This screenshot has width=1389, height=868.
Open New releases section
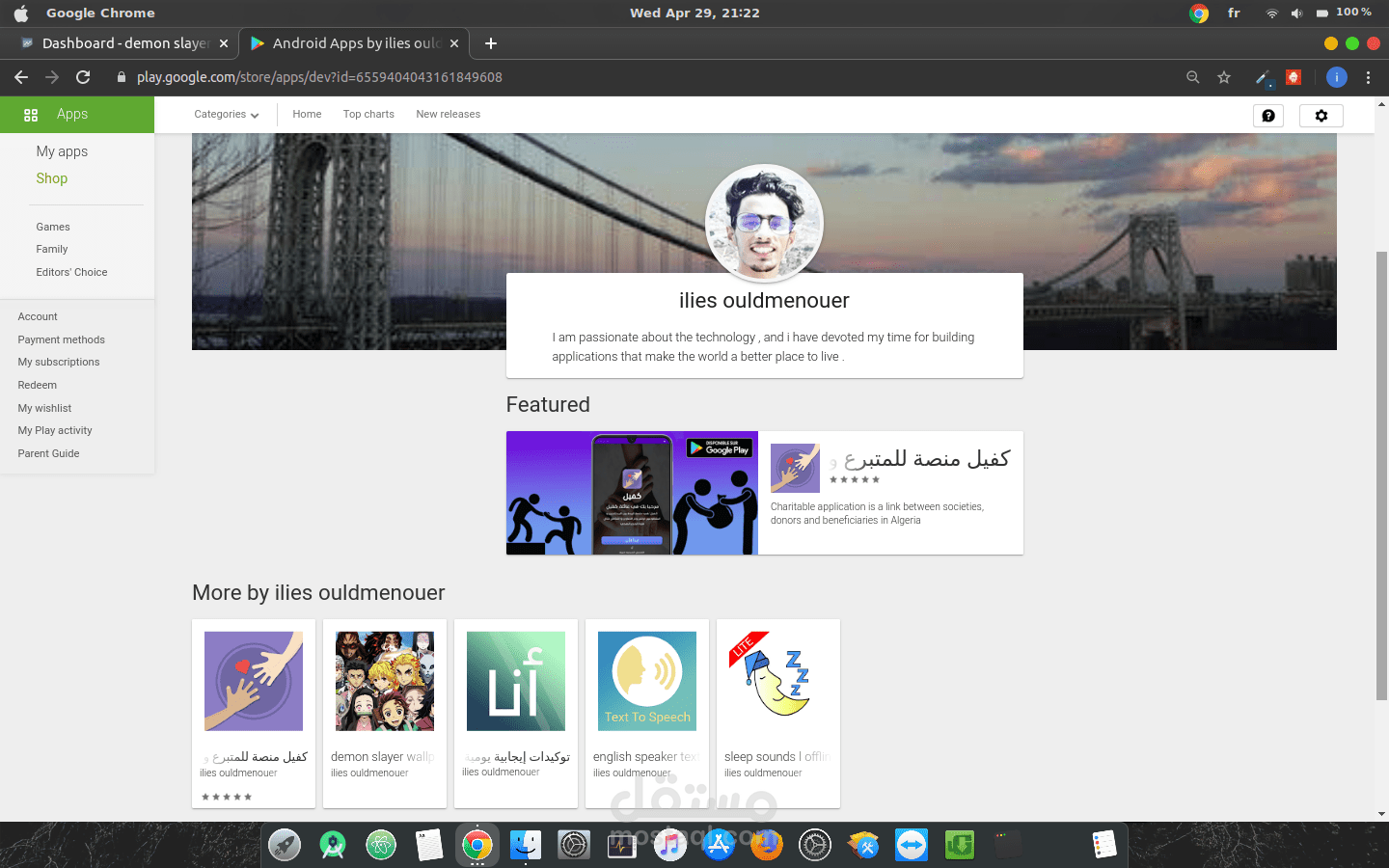pyautogui.click(x=448, y=114)
